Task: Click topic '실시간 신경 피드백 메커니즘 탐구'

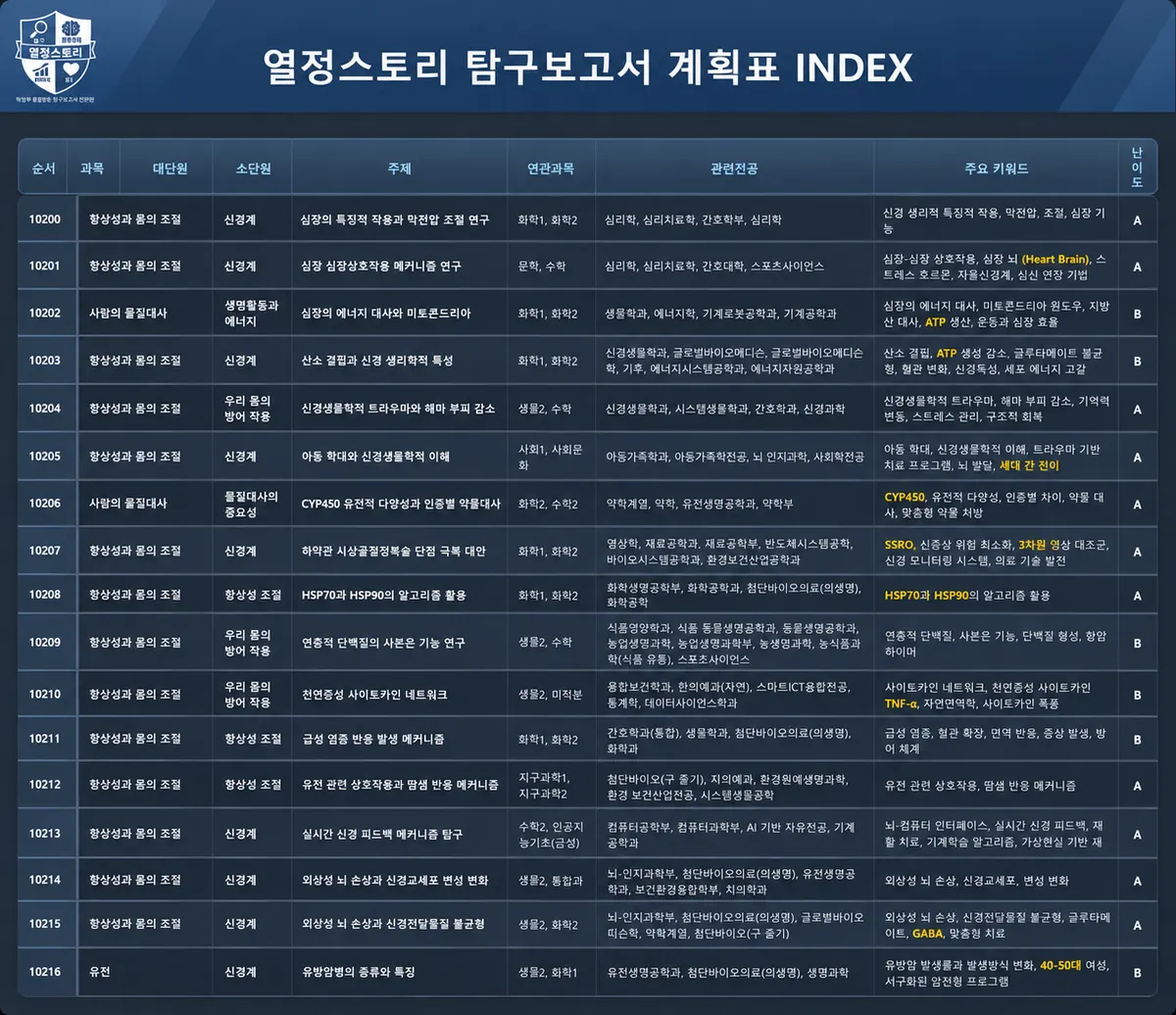Action: [381, 834]
